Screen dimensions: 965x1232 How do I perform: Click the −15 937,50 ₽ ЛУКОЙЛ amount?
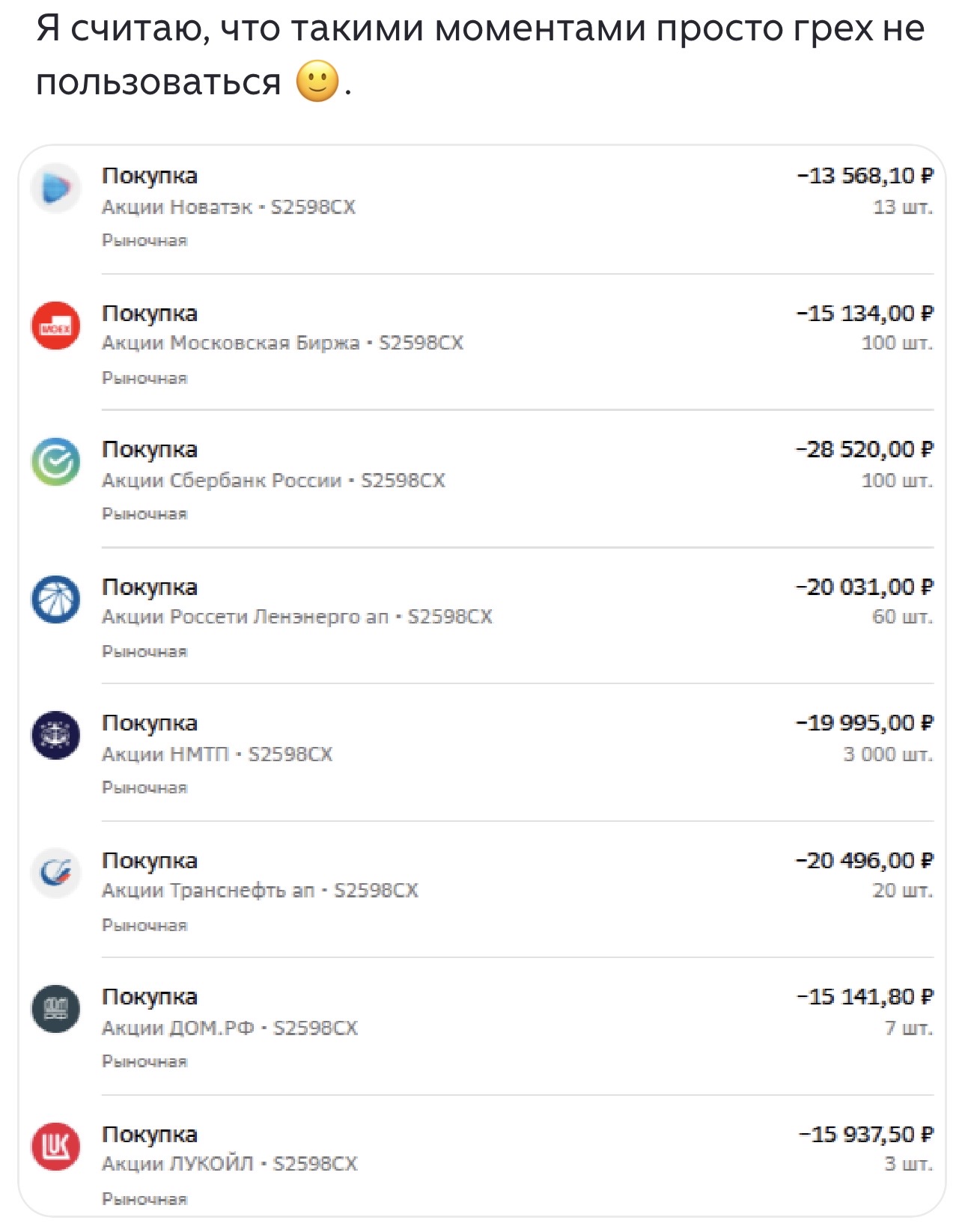(866, 1134)
